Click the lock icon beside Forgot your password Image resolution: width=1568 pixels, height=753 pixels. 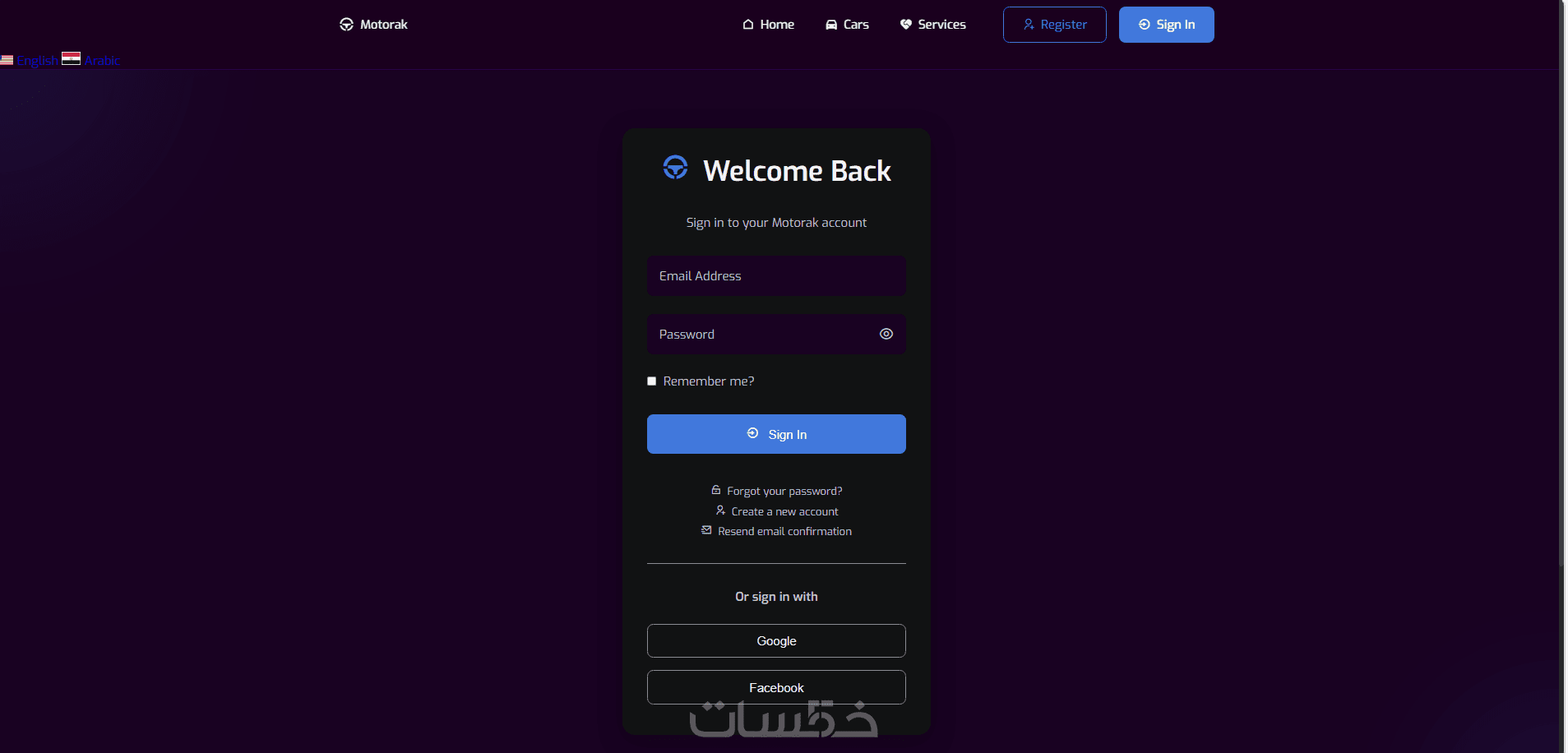click(716, 490)
